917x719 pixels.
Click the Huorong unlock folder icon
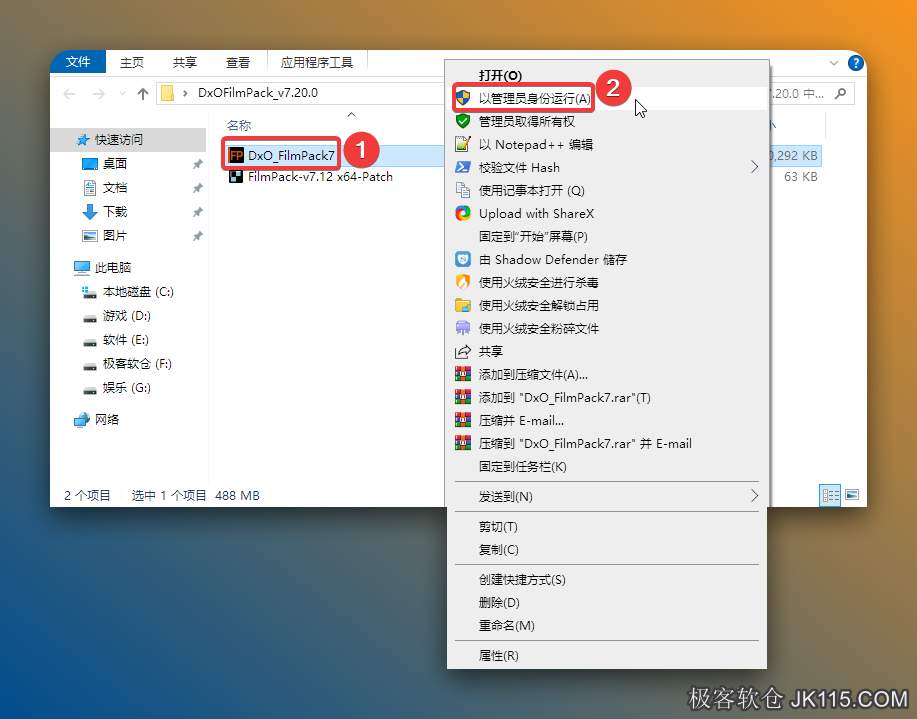pyautogui.click(x=463, y=305)
